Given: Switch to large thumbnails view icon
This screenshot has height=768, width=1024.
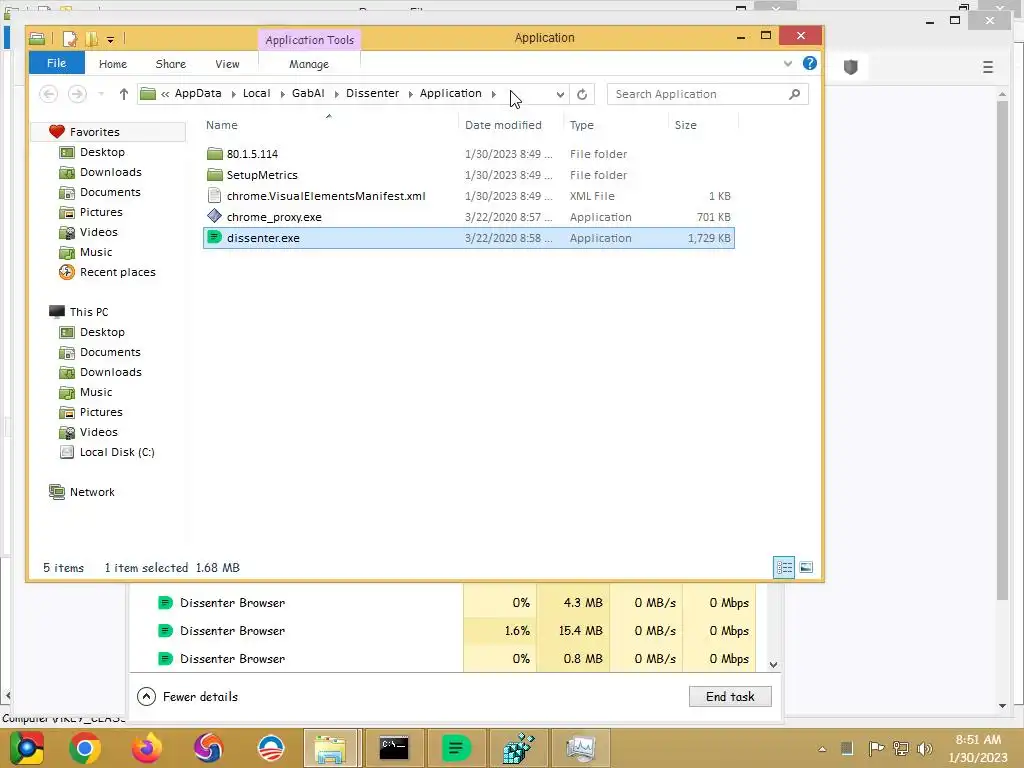Looking at the screenshot, I should point(806,568).
